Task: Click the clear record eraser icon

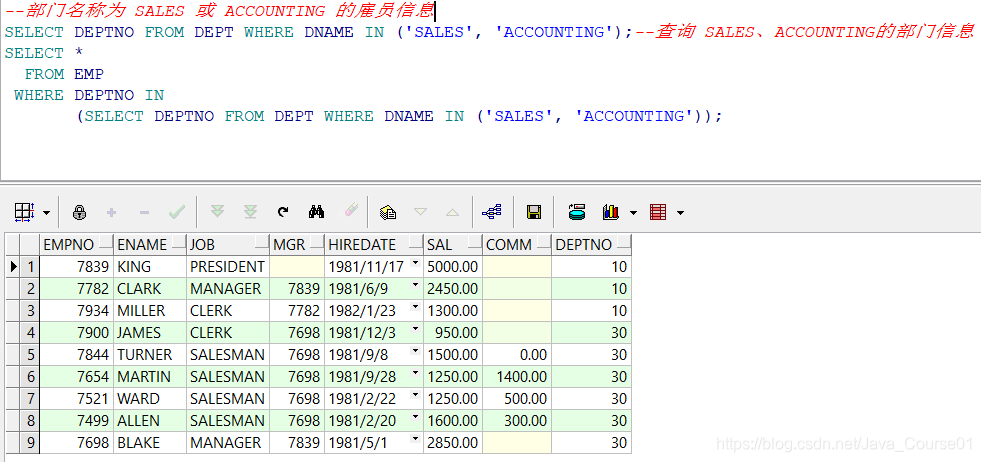Action: tap(351, 210)
